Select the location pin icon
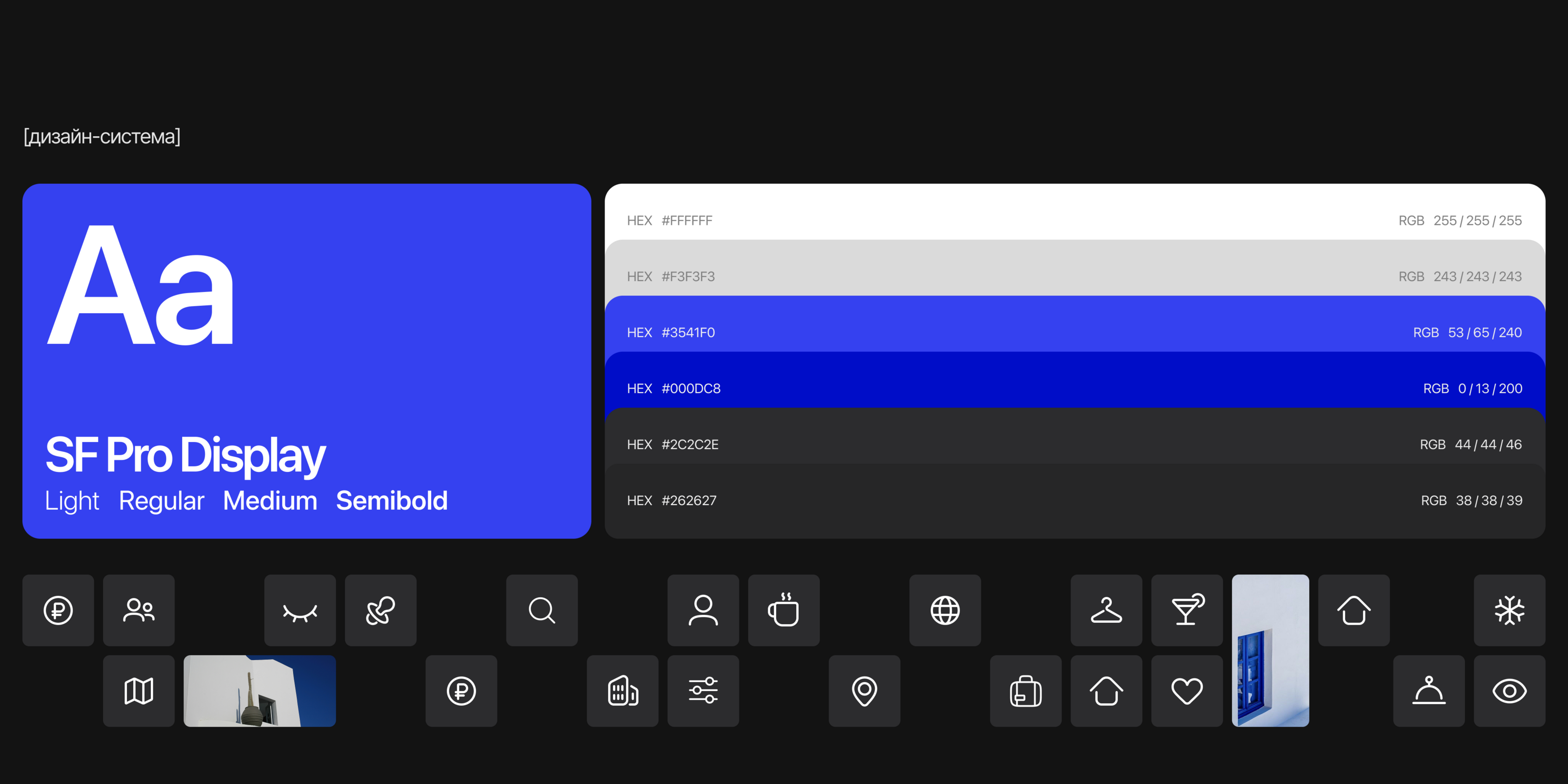Screen dimensions: 1568x784 864,691
